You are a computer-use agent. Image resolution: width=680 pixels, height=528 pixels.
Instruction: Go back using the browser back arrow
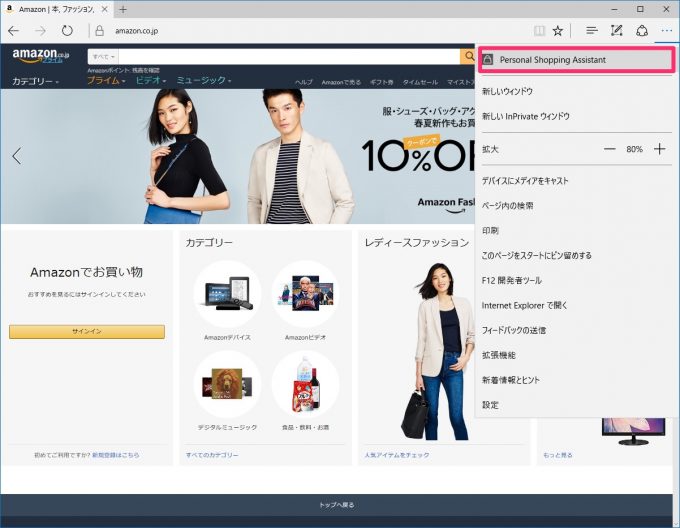pyautogui.click(x=14, y=31)
